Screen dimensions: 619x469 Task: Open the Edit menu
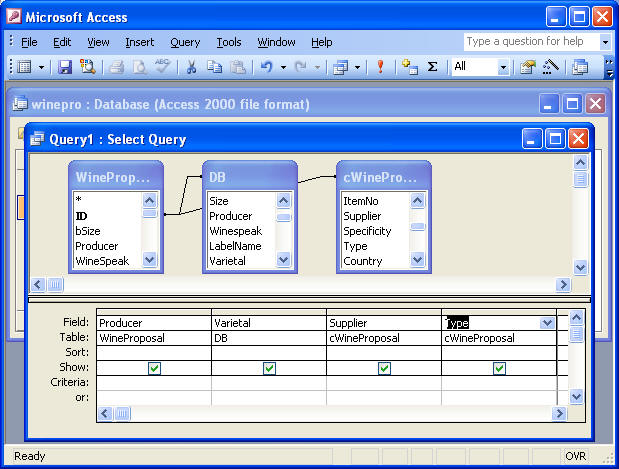(62, 42)
